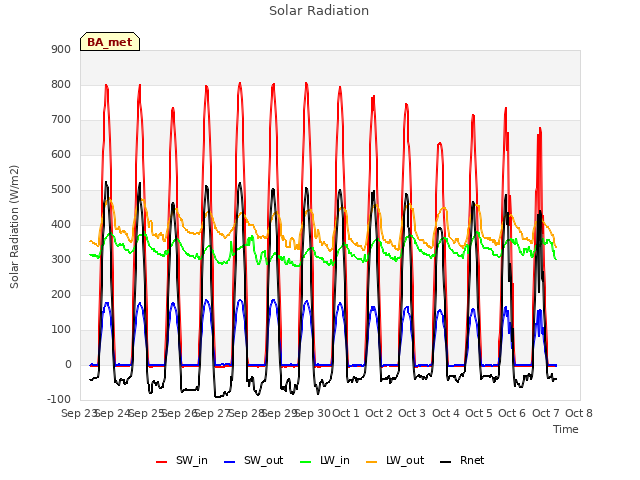Click the Sep 30 x-axis label
Image resolution: width=640 pixels, height=480 pixels.
tap(313, 413)
